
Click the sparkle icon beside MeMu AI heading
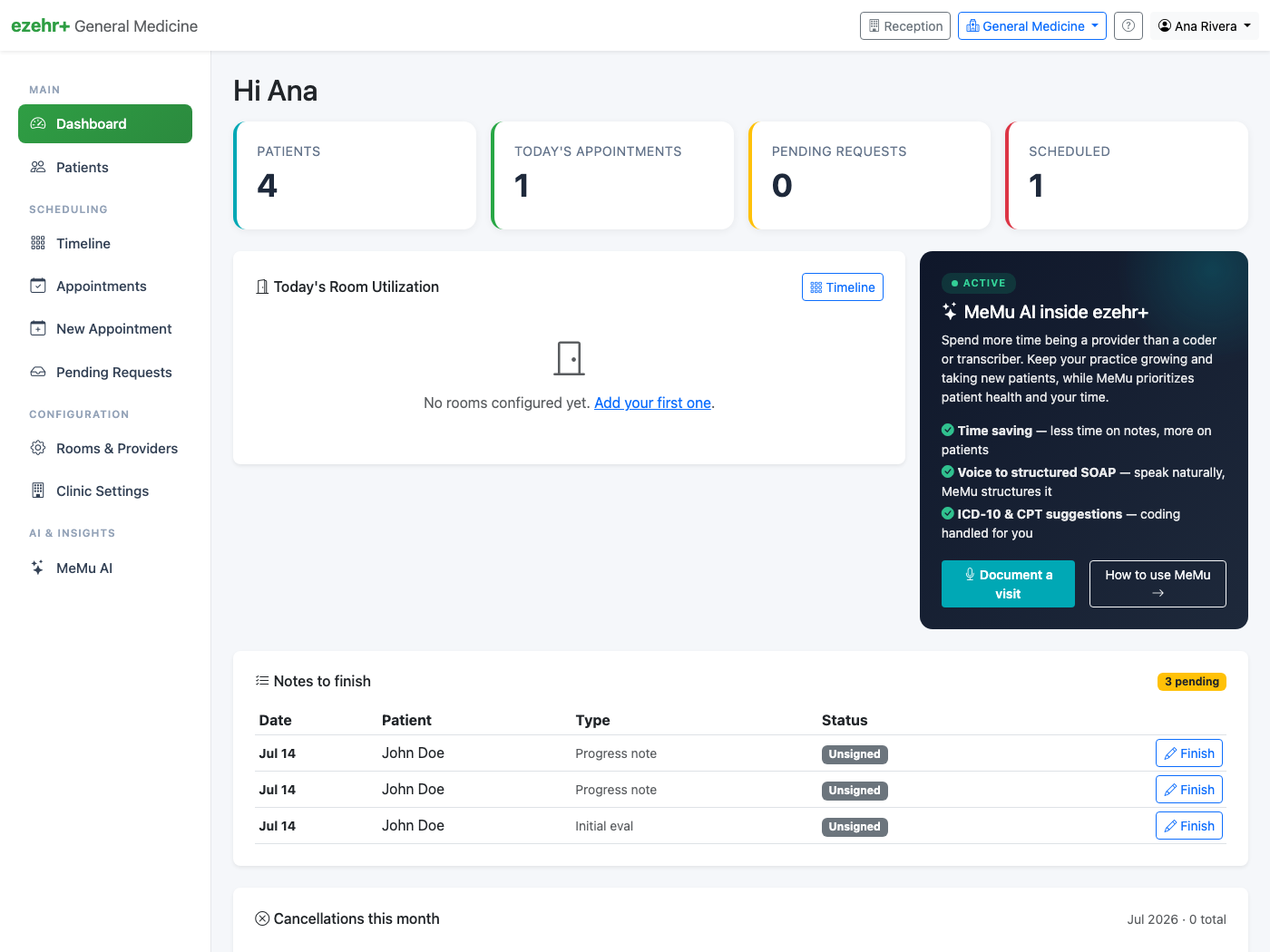coord(950,311)
